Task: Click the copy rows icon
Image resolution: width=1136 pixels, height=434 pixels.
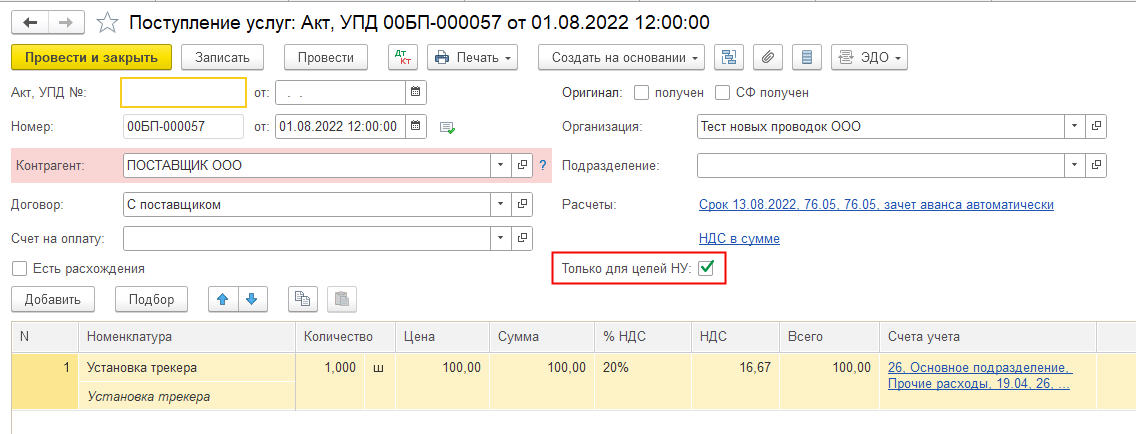Action: click(302, 299)
